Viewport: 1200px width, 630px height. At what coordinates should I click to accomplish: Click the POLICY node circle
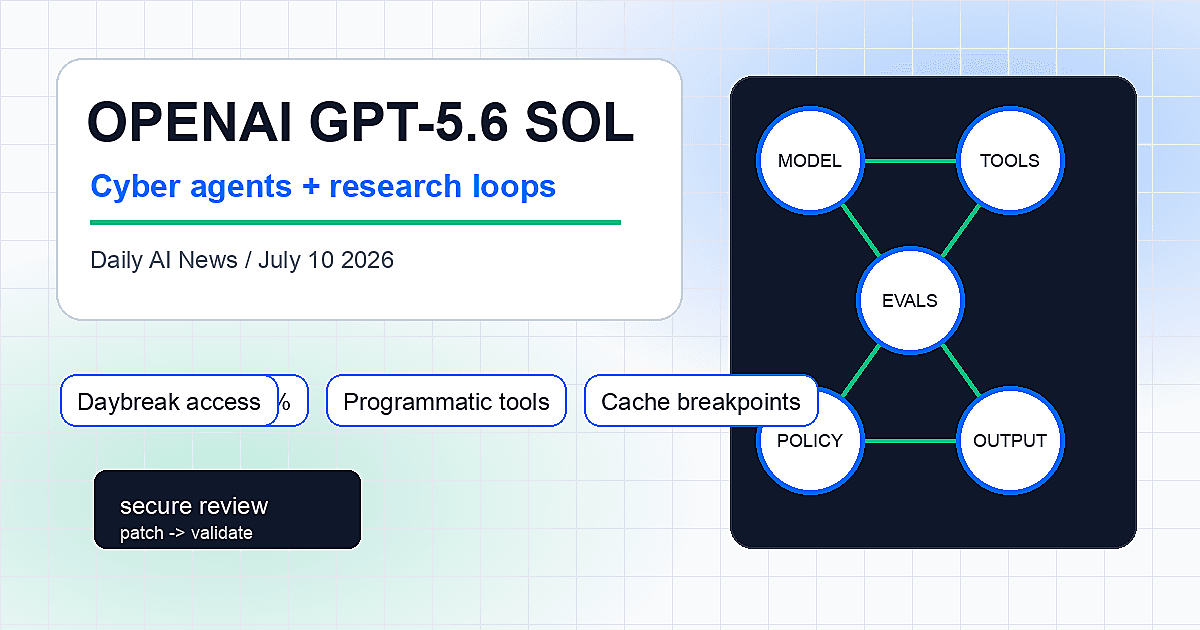tap(810, 441)
